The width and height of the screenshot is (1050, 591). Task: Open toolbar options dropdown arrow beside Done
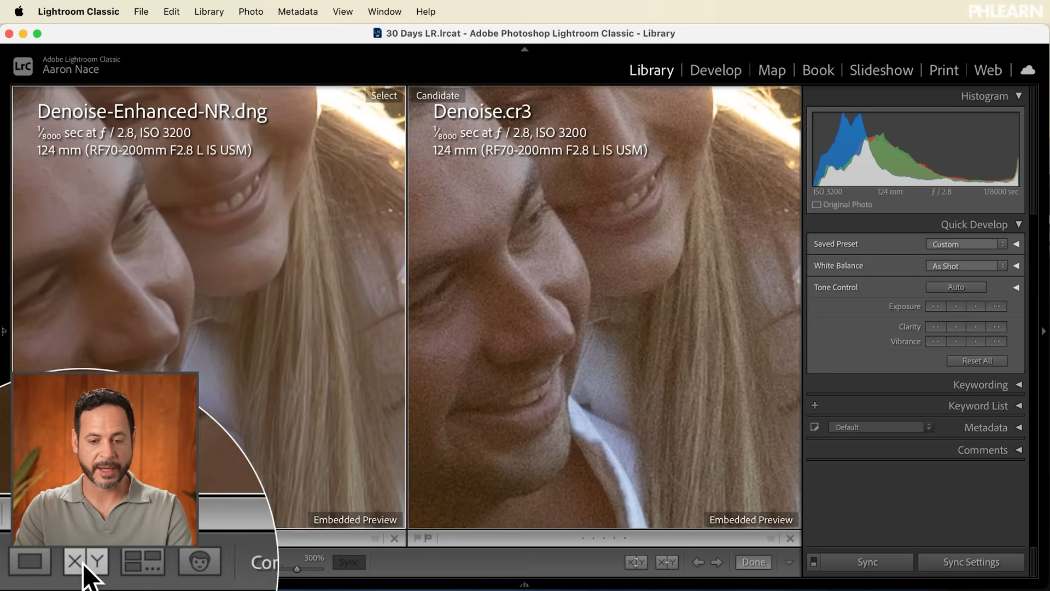tap(788, 562)
